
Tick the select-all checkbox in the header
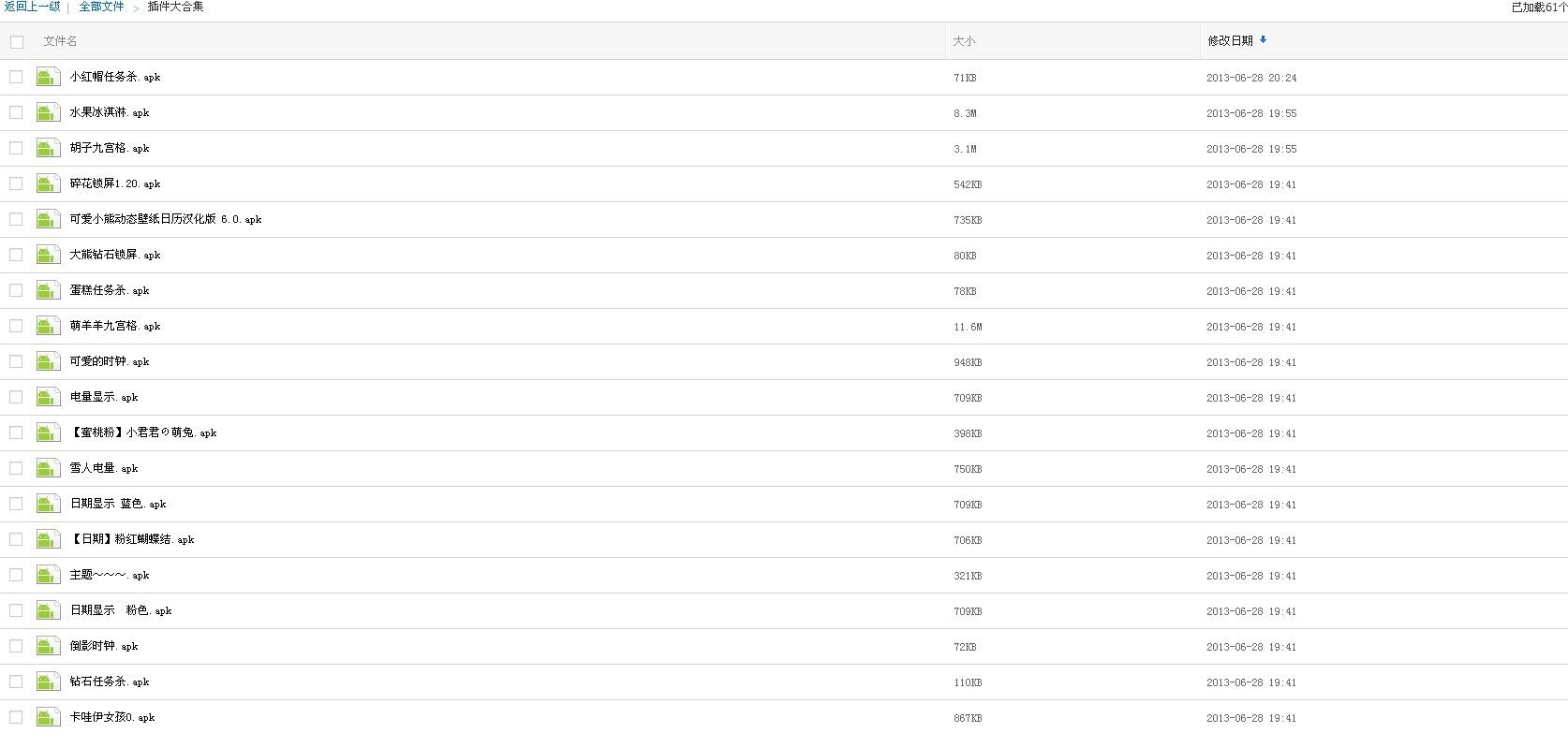[x=17, y=41]
